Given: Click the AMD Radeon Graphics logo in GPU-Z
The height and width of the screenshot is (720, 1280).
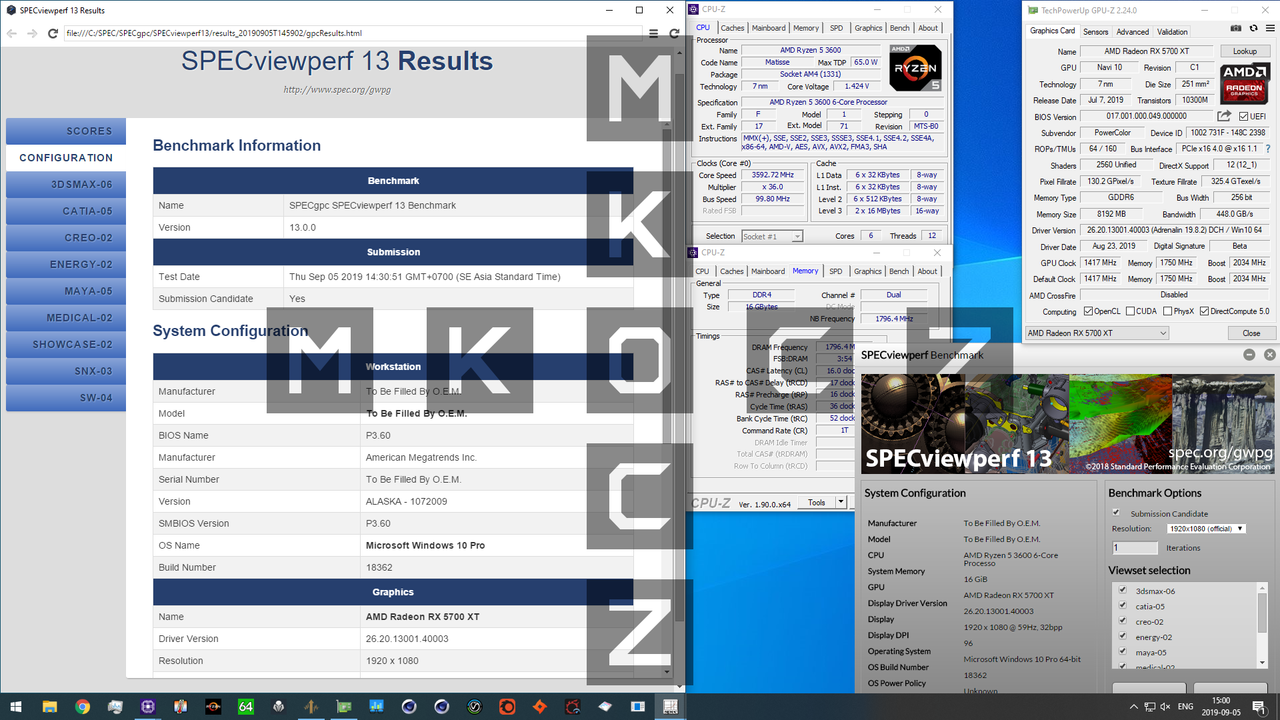Looking at the screenshot, I should coord(1244,84).
